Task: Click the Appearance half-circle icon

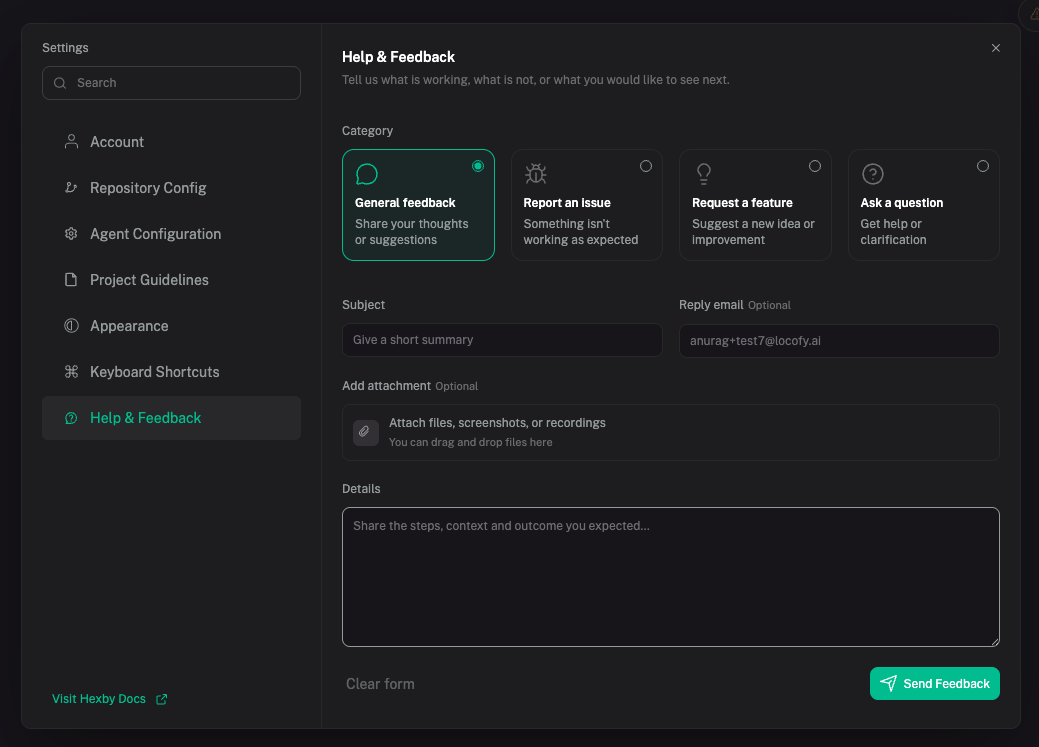Action: (71, 325)
